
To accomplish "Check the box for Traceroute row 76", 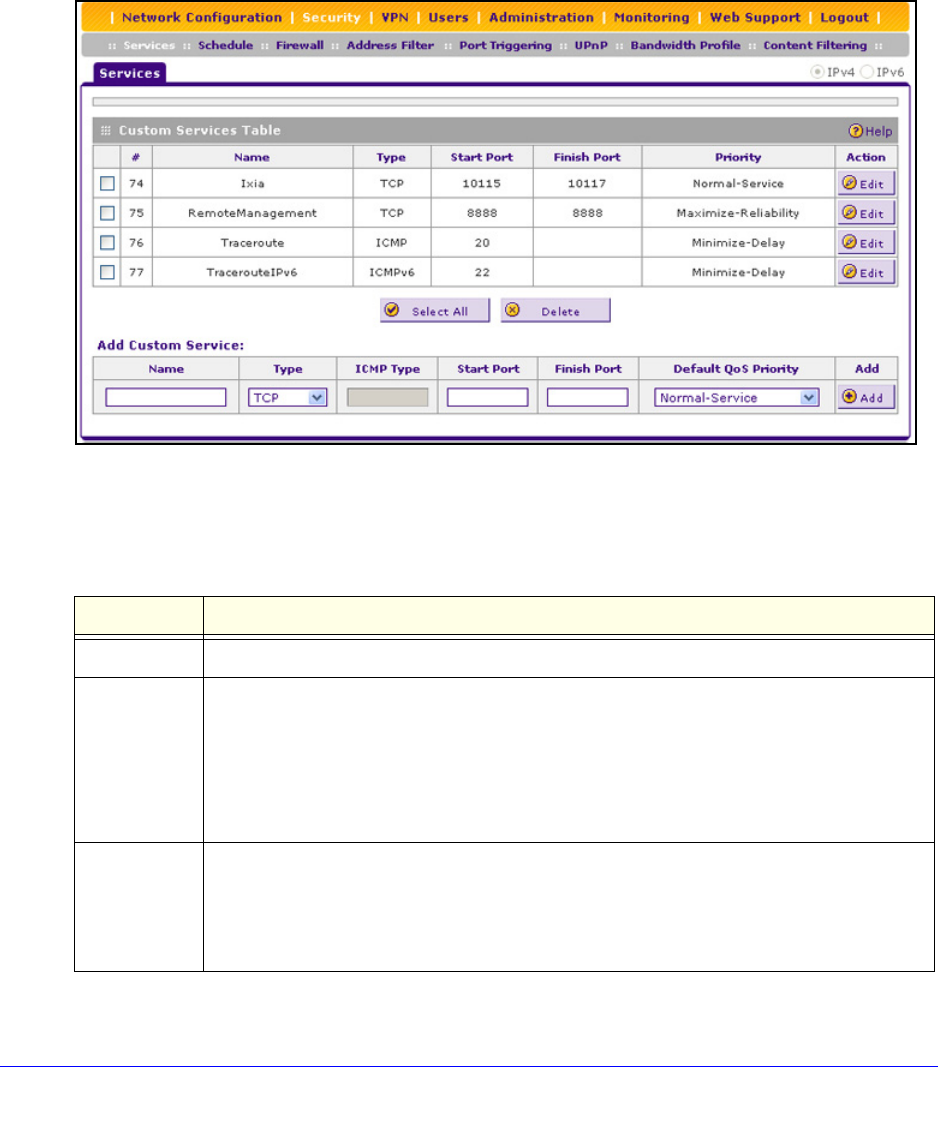I will click(x=107, y=243).
